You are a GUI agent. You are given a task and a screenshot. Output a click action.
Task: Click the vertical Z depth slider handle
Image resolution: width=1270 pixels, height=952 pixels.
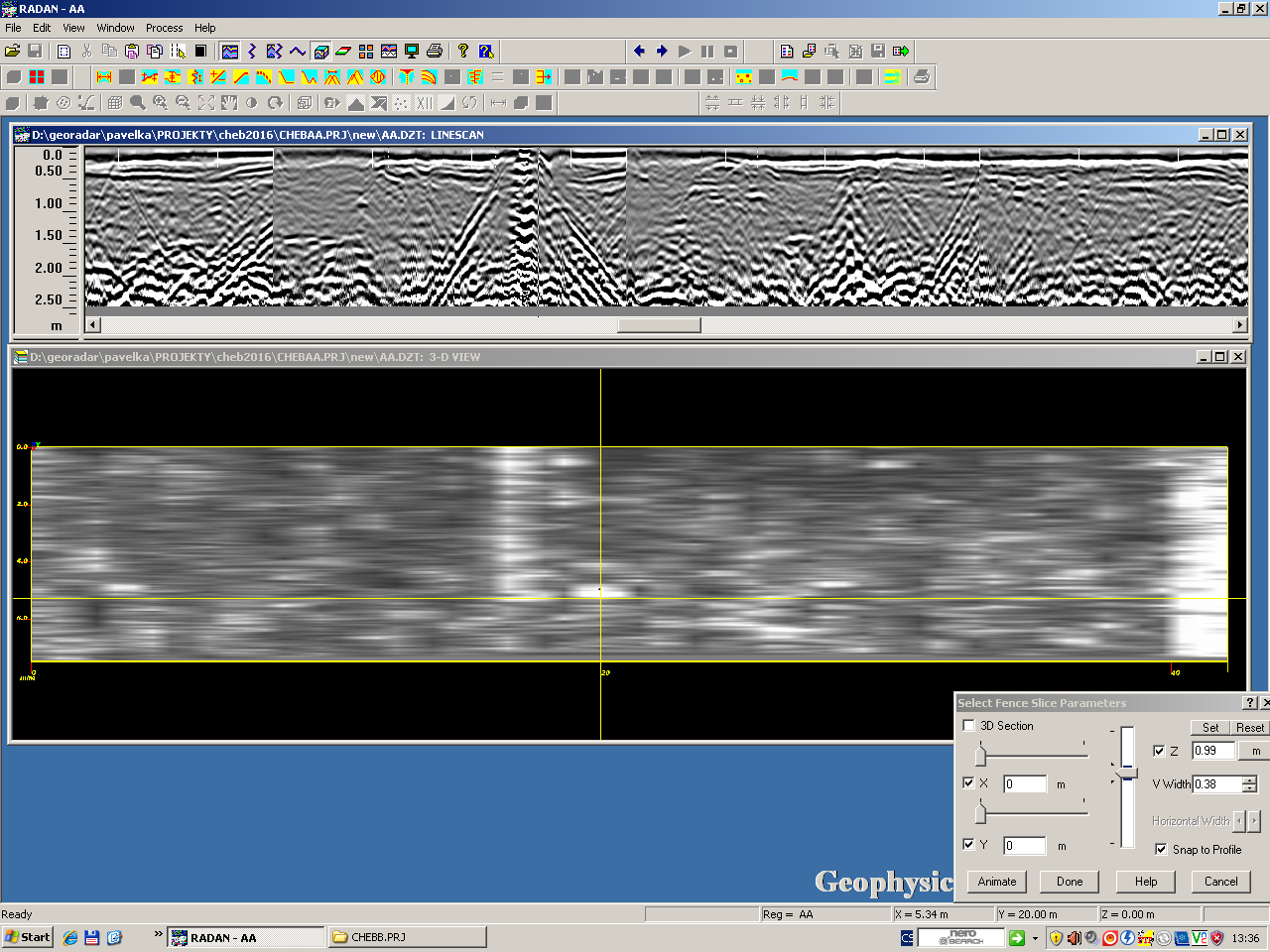(x=1127, y=773)
